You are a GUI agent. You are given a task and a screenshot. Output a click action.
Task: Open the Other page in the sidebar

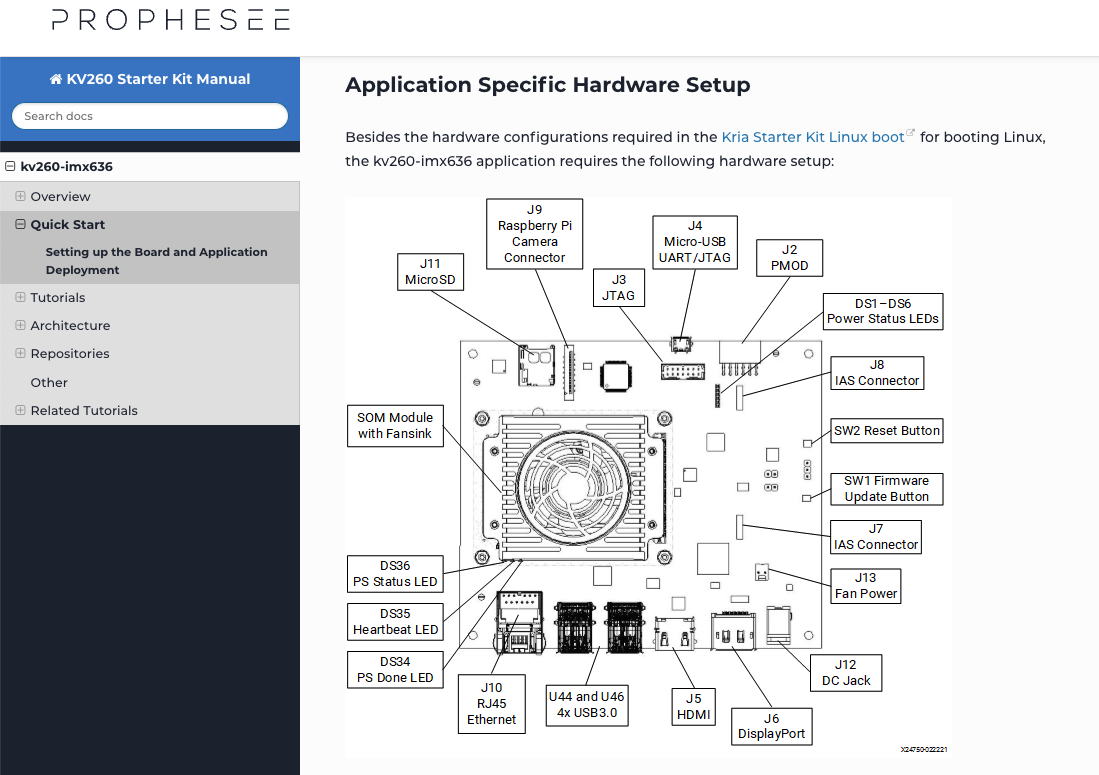click(49, 383)
